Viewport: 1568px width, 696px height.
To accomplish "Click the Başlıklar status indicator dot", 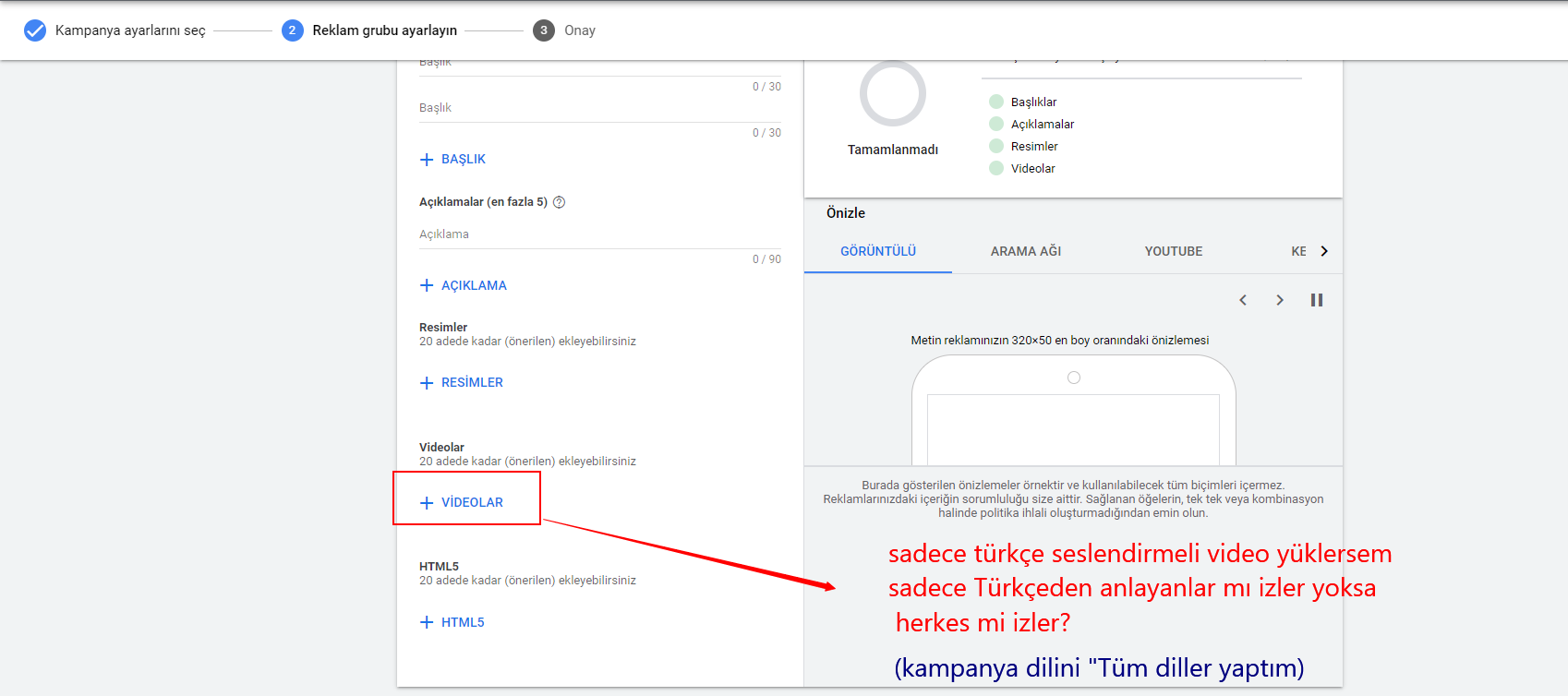I will point(996,102).
